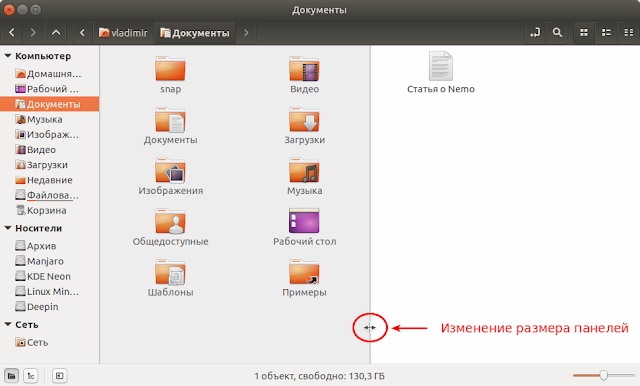
Task: Open file search with the magnifier icon
Action: point(557,33)
